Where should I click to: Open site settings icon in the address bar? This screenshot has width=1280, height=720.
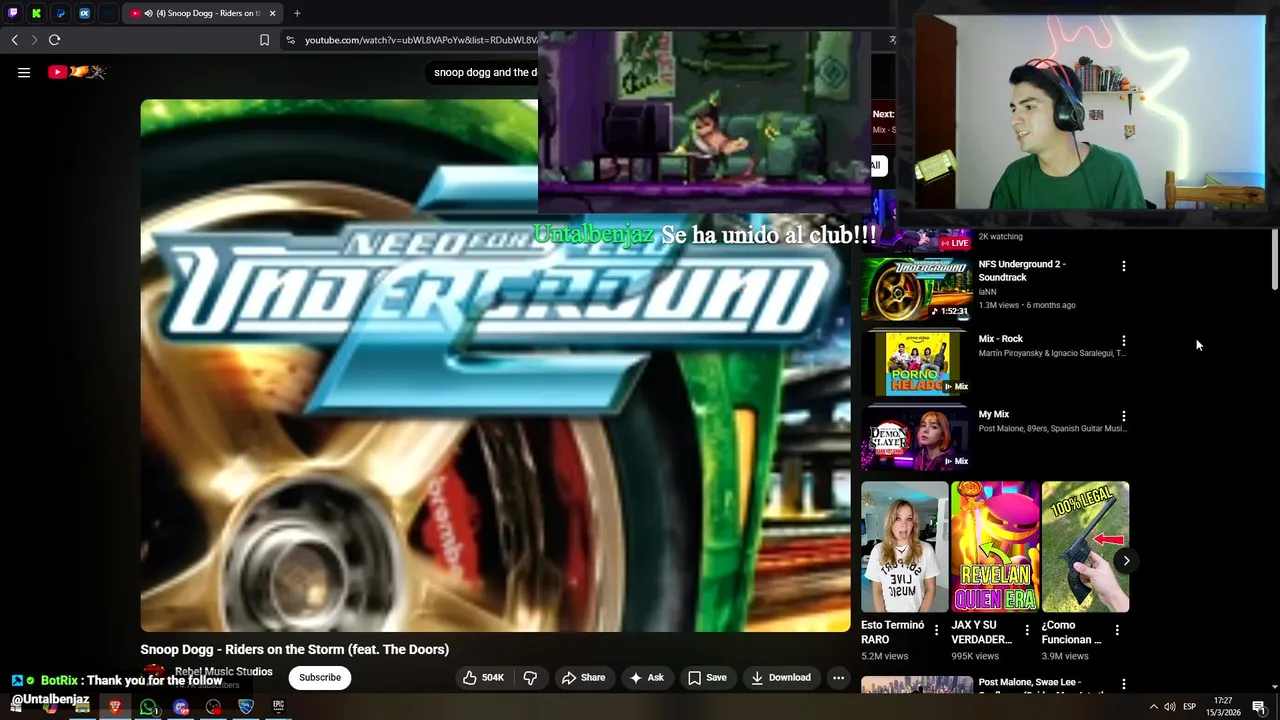pos(290,40)
